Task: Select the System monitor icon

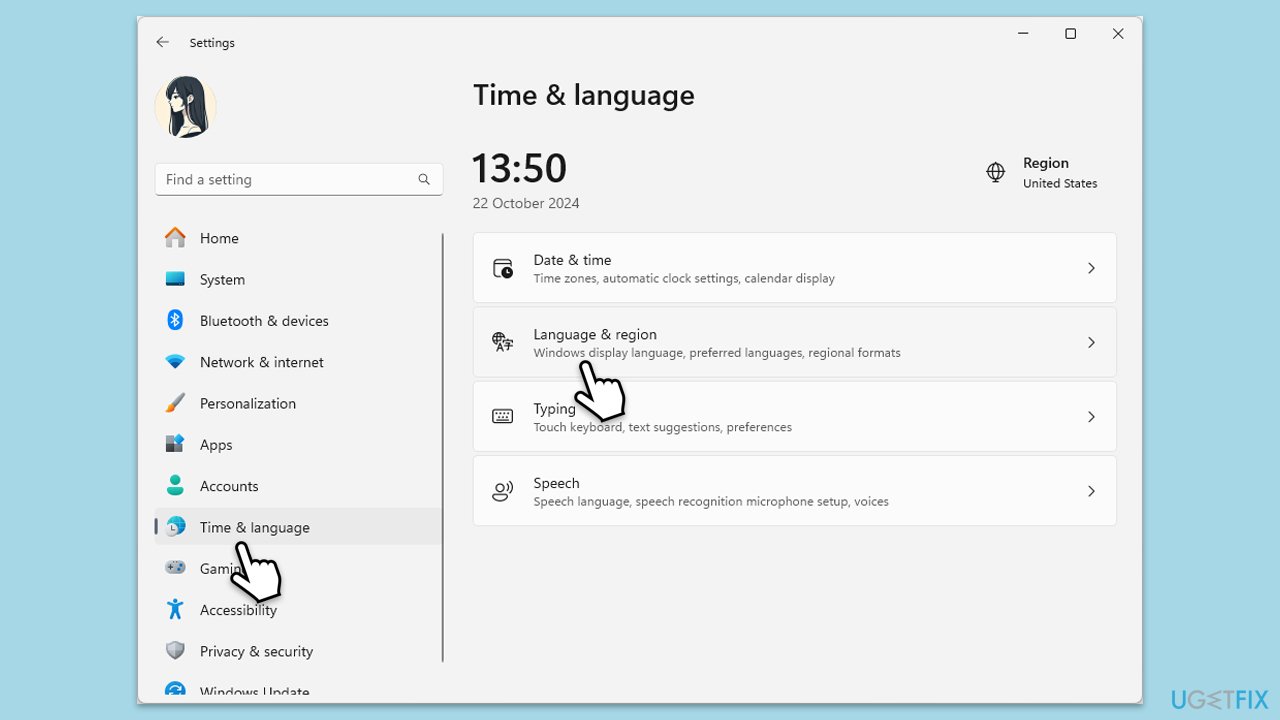Action: click(175, 279)
